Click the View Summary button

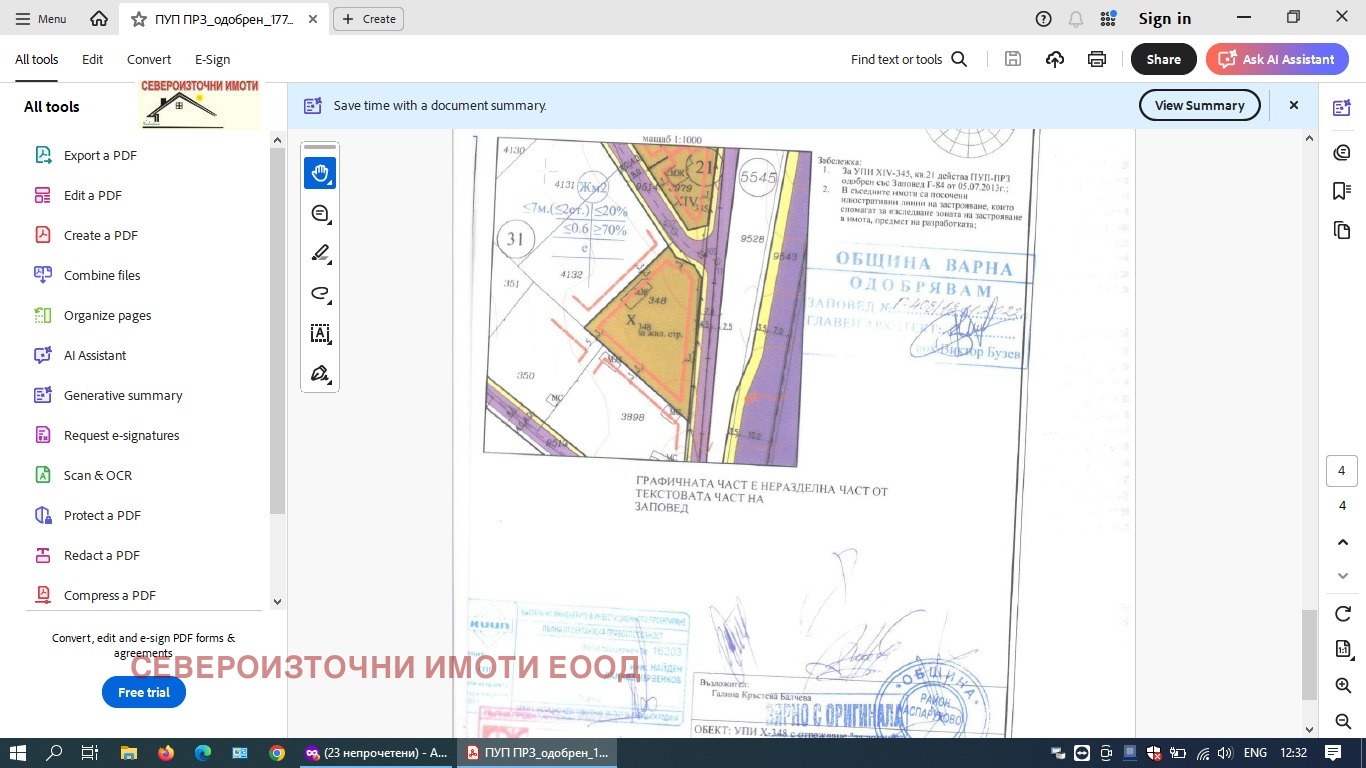click(x=1199, y=105)
